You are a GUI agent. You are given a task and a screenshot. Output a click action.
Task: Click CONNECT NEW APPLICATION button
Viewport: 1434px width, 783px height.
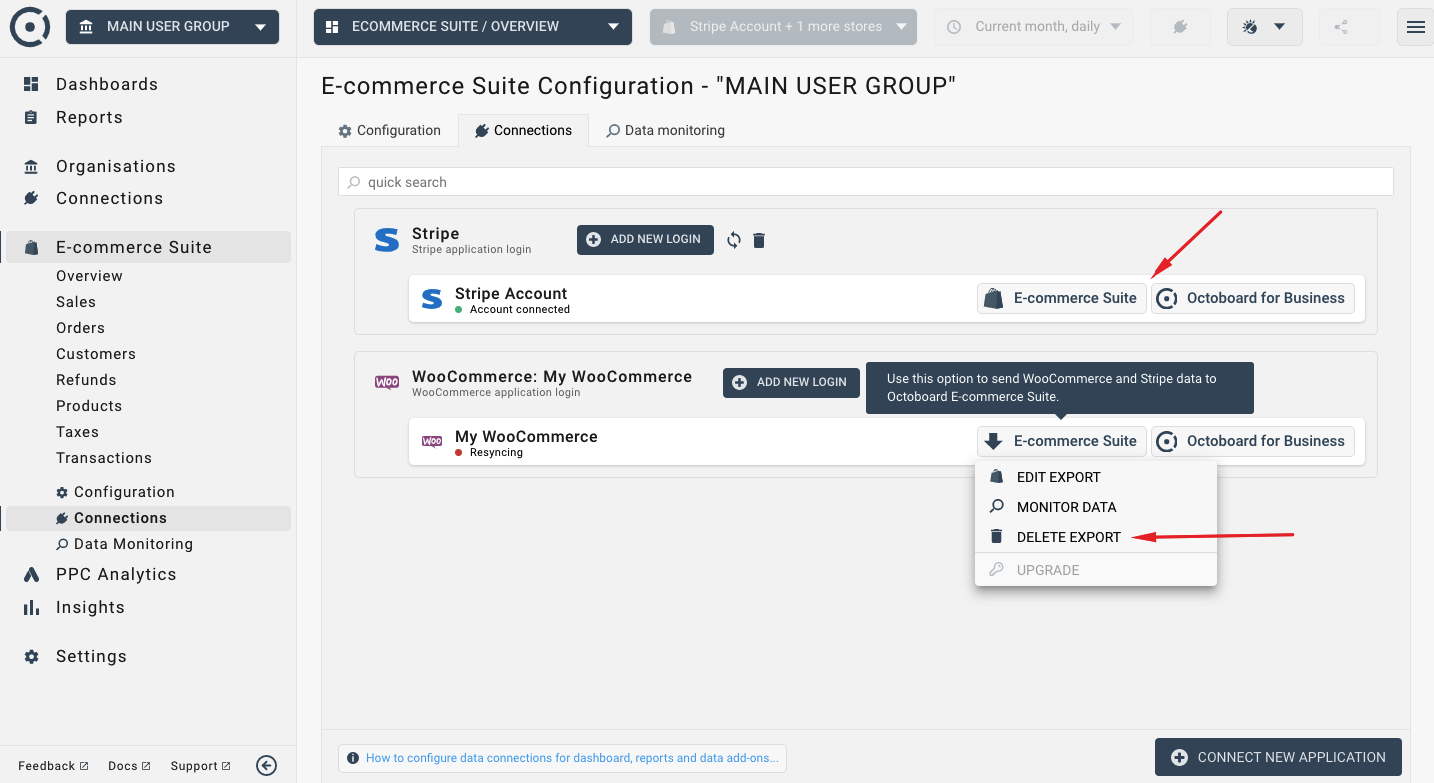pos(1278,757)
